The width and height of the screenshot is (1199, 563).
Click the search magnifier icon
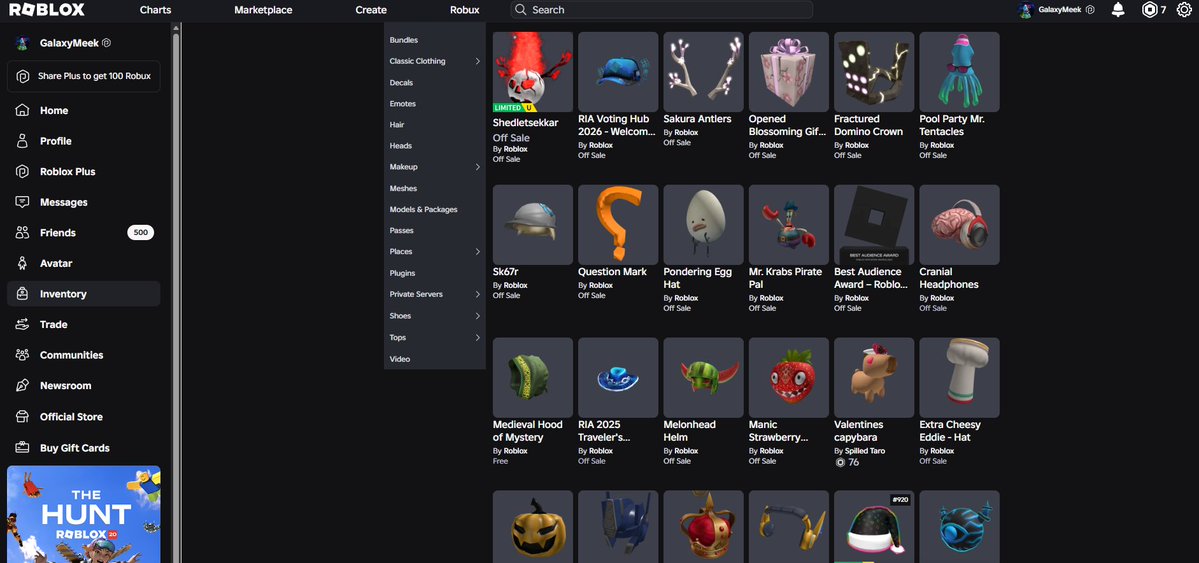(x=521, y=10)
